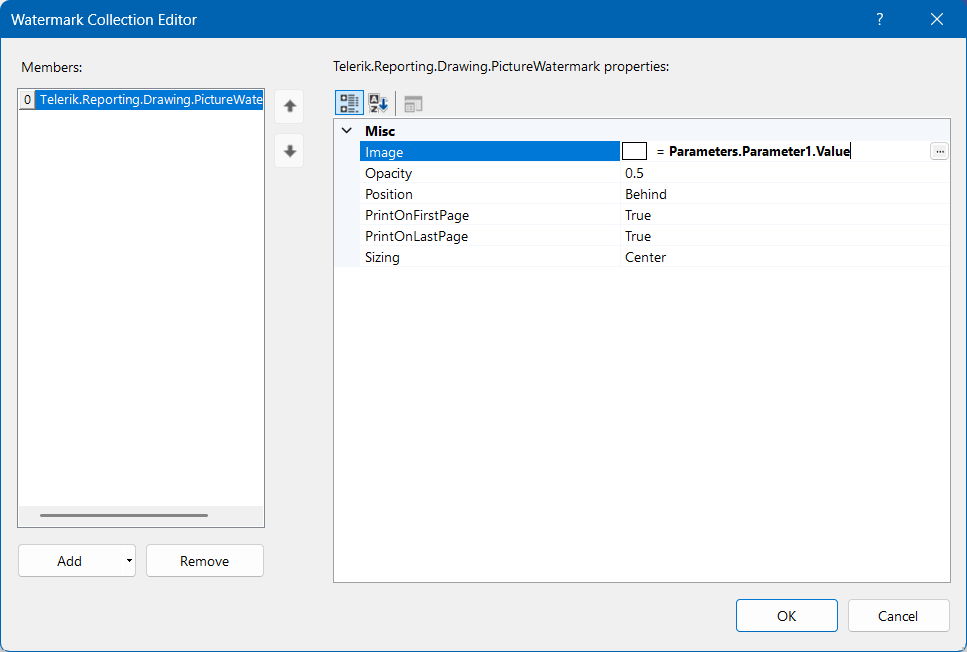Click the Image ellipsis browse button
Viewport: 967px width, 652px height.
pyautogui.click(x=939, y=151)
